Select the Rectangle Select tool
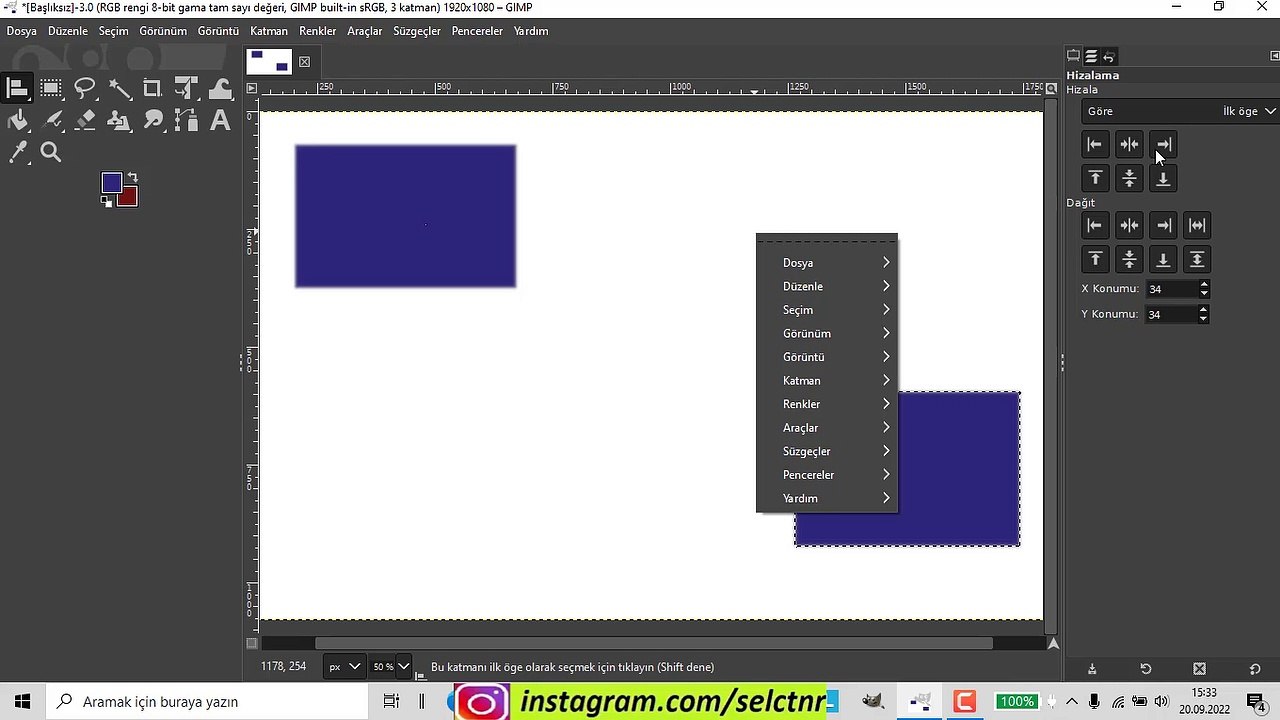 tap(51, 88)
